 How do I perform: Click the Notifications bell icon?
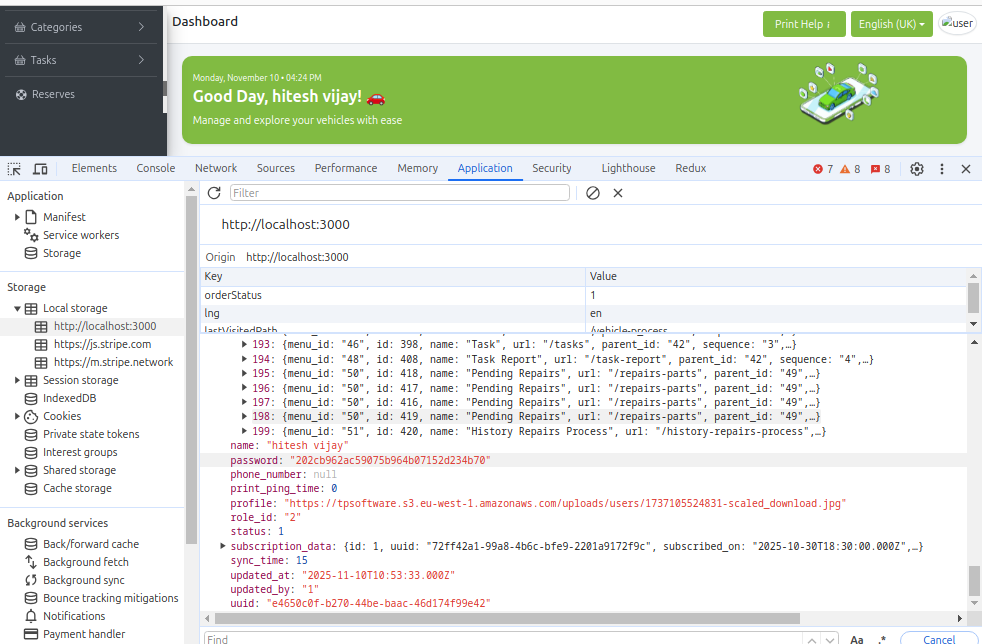(31, 616)
